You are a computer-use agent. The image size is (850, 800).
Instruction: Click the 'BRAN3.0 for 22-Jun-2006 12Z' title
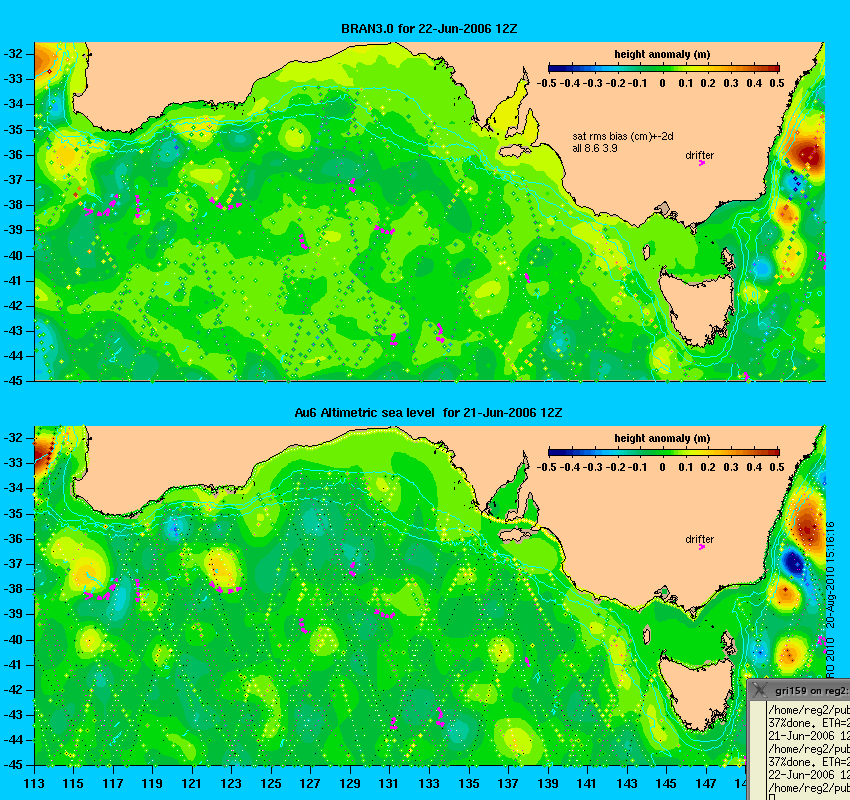[x=429, y=29]
